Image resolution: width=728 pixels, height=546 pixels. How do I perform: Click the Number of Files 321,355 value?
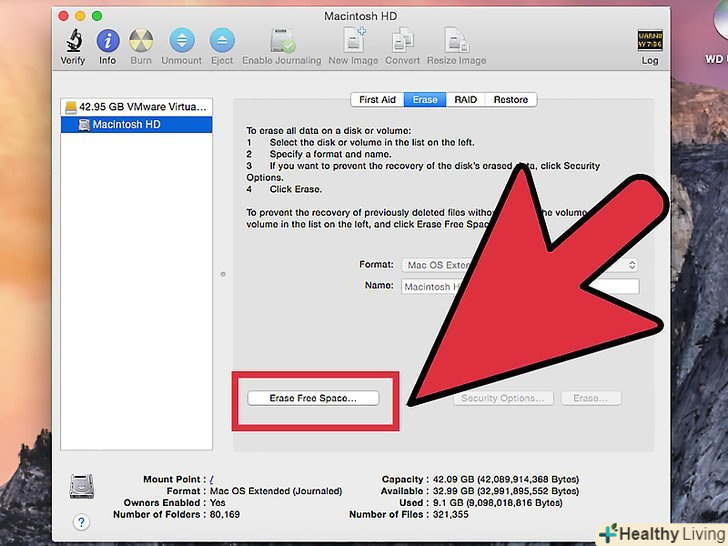450,514
